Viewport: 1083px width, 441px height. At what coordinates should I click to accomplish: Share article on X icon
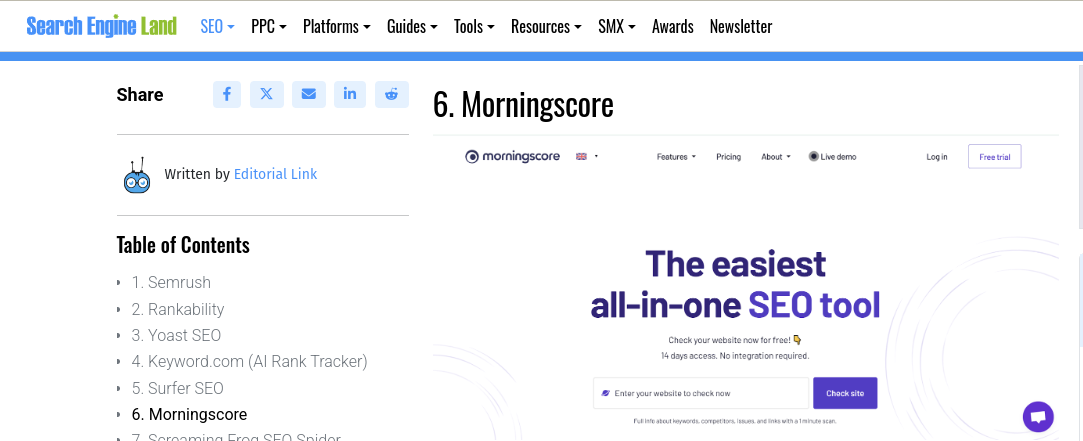pyautogui.click(x=267, y=94)
